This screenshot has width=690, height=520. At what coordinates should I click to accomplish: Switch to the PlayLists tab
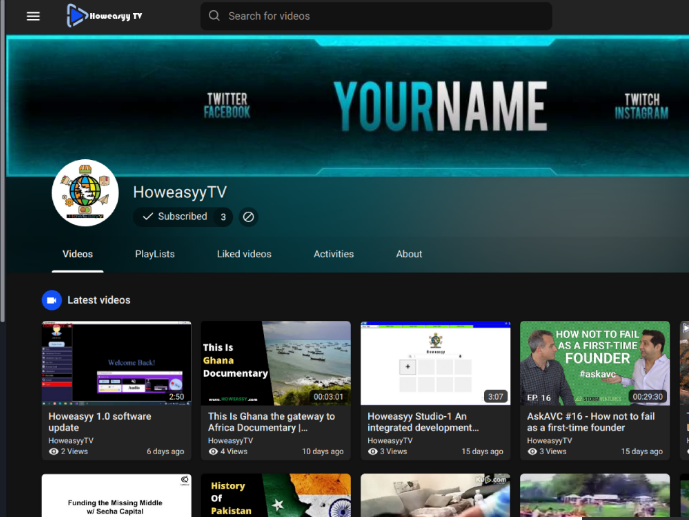(155, 254)
